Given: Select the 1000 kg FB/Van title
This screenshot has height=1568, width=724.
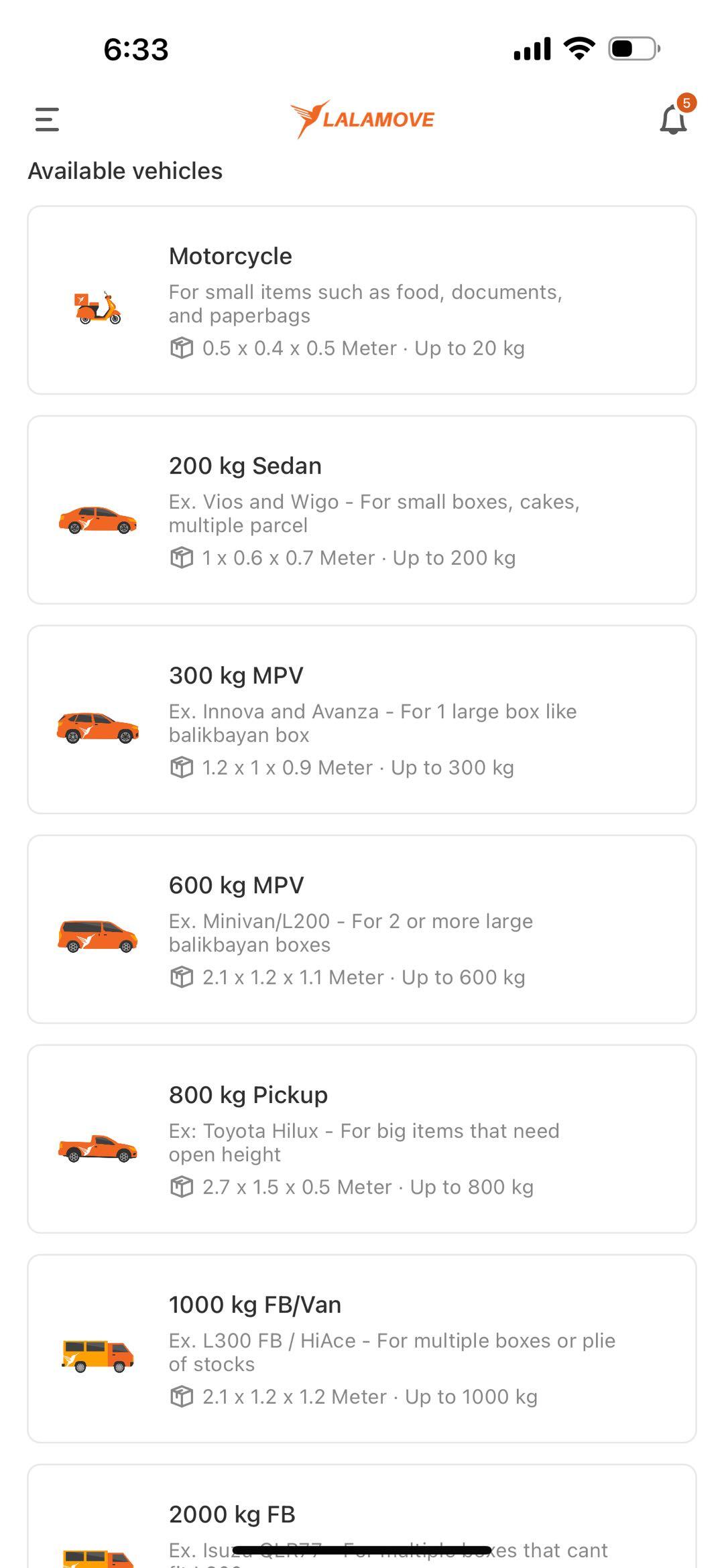Looking at the screenshot, I should pyautogui.click(x=255, y=1305).
